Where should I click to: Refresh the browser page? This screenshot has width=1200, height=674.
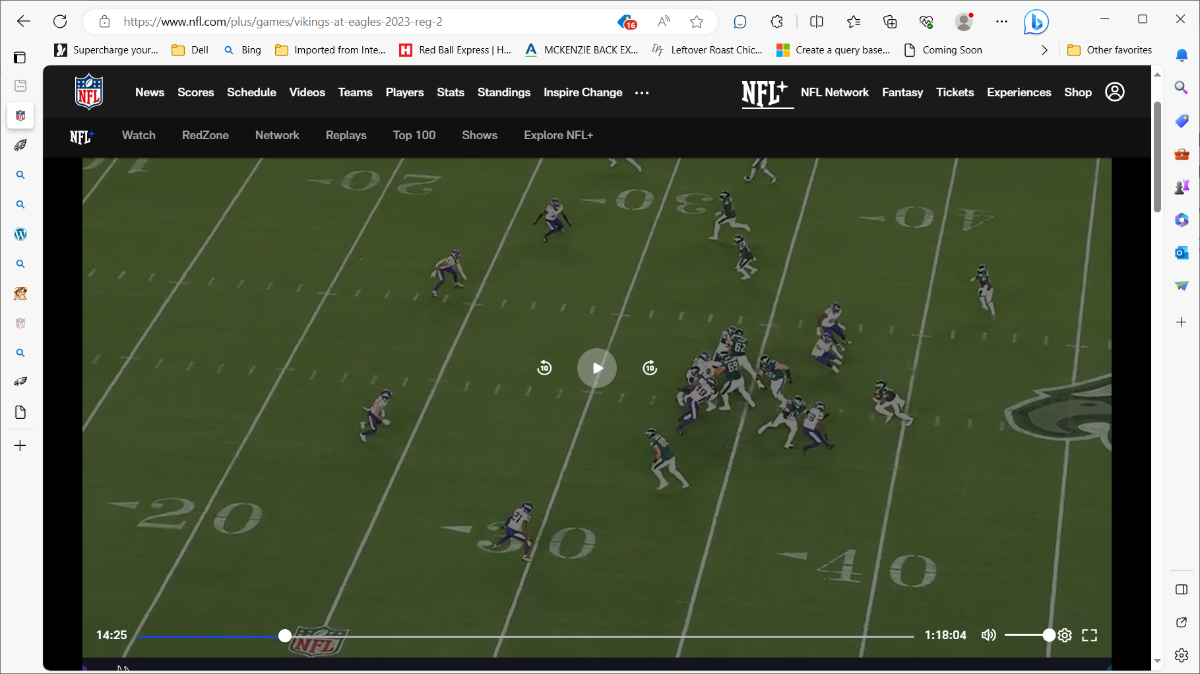pyautogui.click(x=59, y=21)
